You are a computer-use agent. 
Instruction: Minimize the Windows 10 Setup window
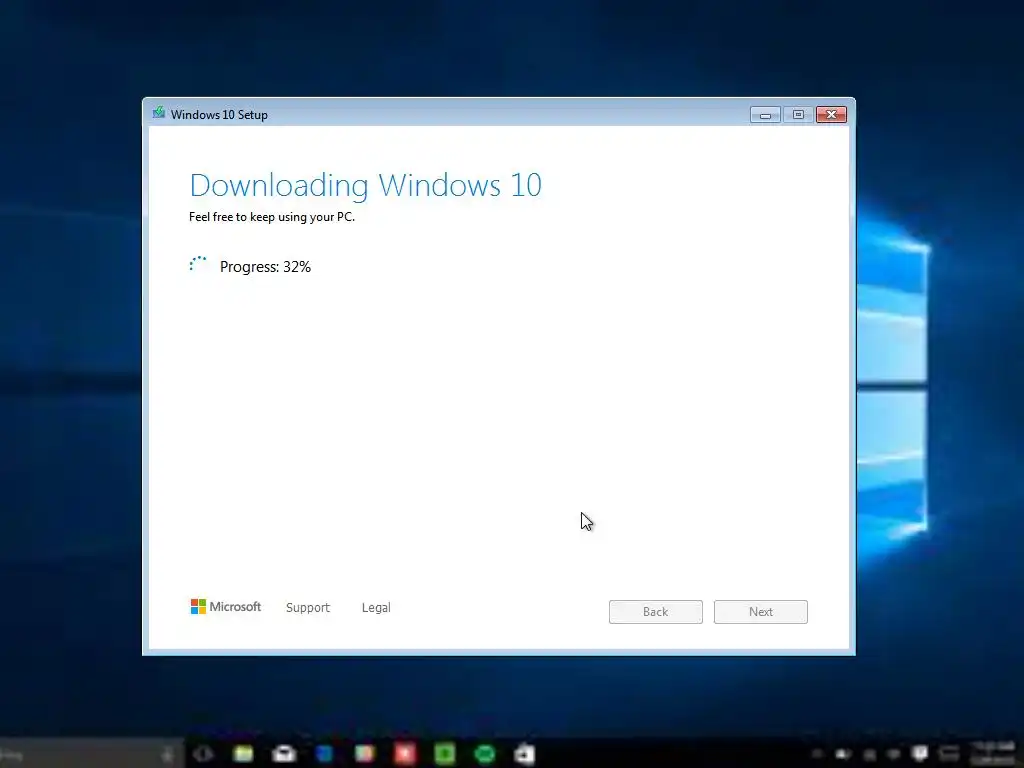pos(765,115)
